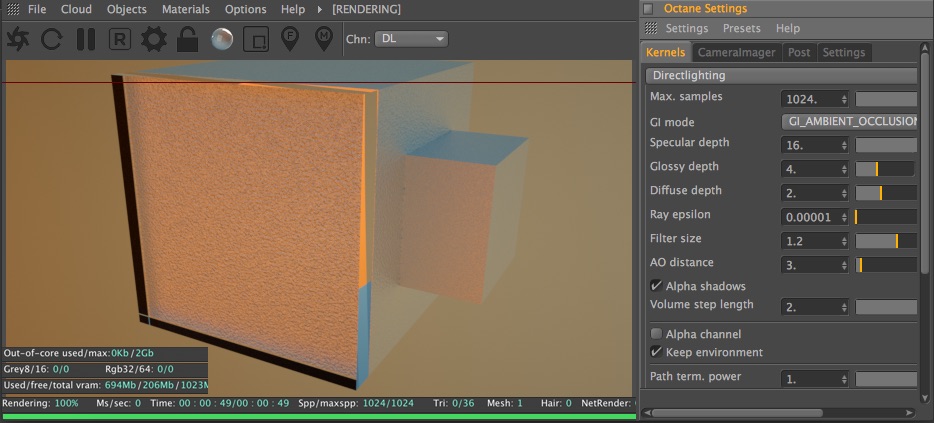Toggle the lock resolution padlock icon
The image size is (934, 423).
(188, 39)
